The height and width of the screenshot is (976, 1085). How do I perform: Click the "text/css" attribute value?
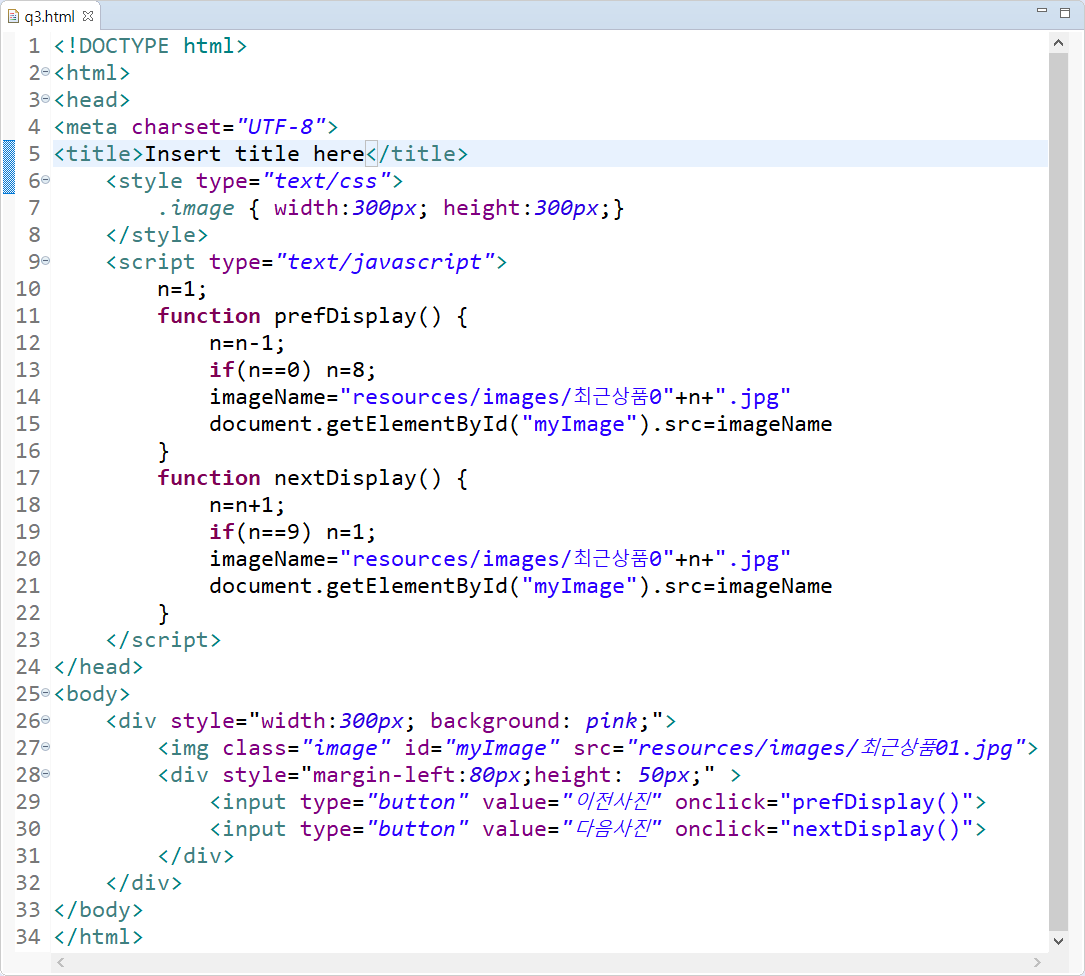(x=327, y=181)
